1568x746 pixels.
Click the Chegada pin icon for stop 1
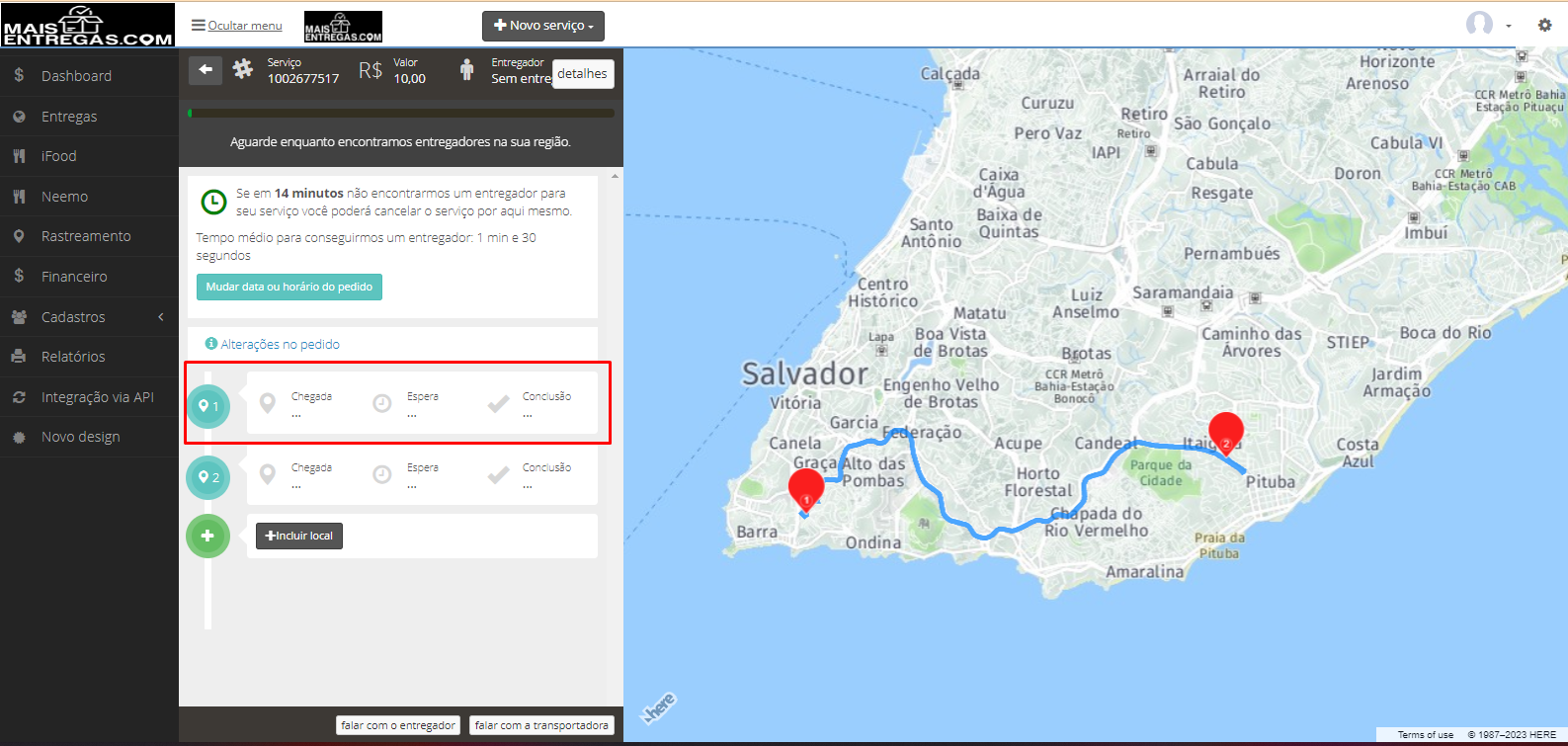pos(267,403)
